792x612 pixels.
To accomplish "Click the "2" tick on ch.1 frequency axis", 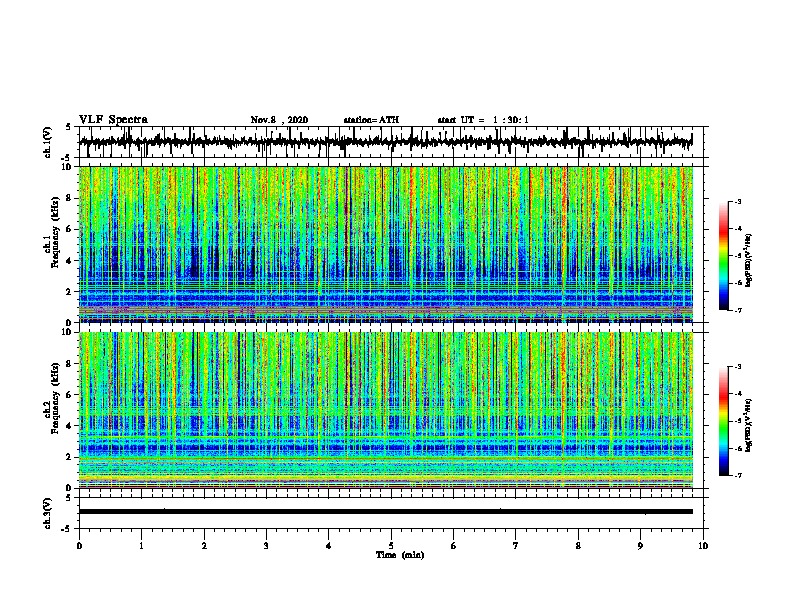I will click(x=69, y=291).
